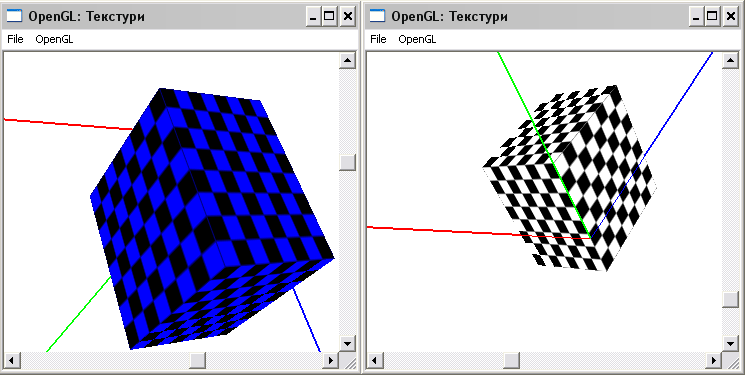Click vertical scrollbar up arrow in right window
Viewport: 745px width, 375px height.
730,60
